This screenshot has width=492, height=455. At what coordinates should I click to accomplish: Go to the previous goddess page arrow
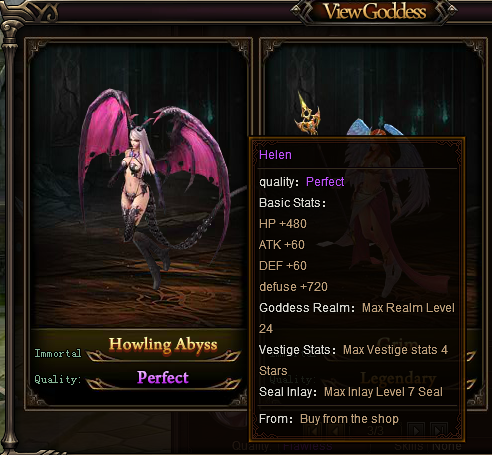[x=336, y=430]
